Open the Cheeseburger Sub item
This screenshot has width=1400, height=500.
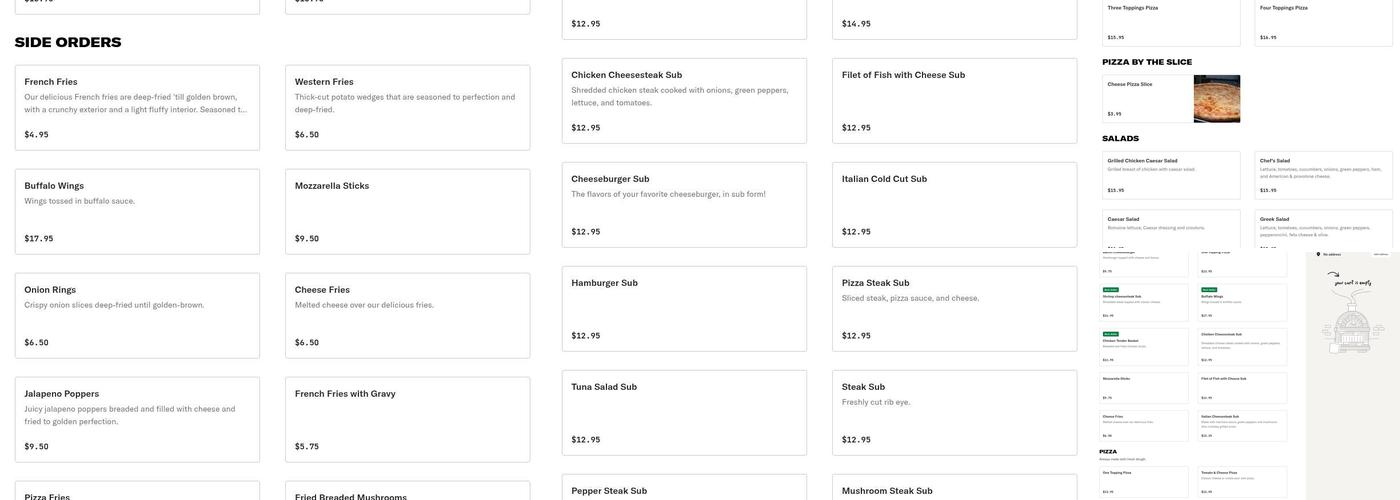click(x=684, y=204)
